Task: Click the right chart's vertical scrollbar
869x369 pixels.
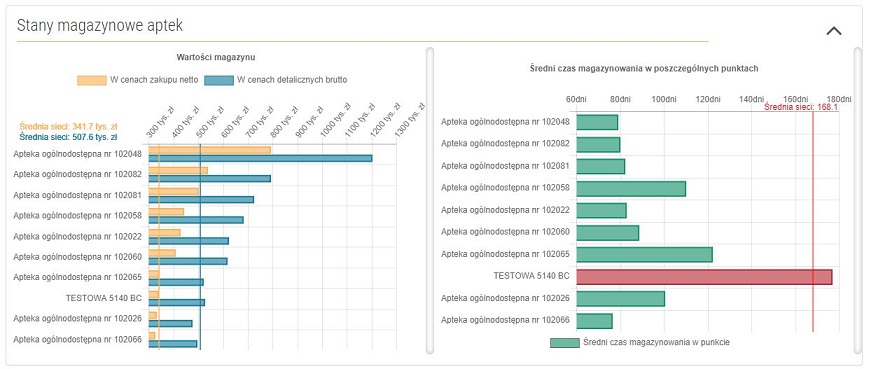Action: pyautogui.click(x=857, y=200)
